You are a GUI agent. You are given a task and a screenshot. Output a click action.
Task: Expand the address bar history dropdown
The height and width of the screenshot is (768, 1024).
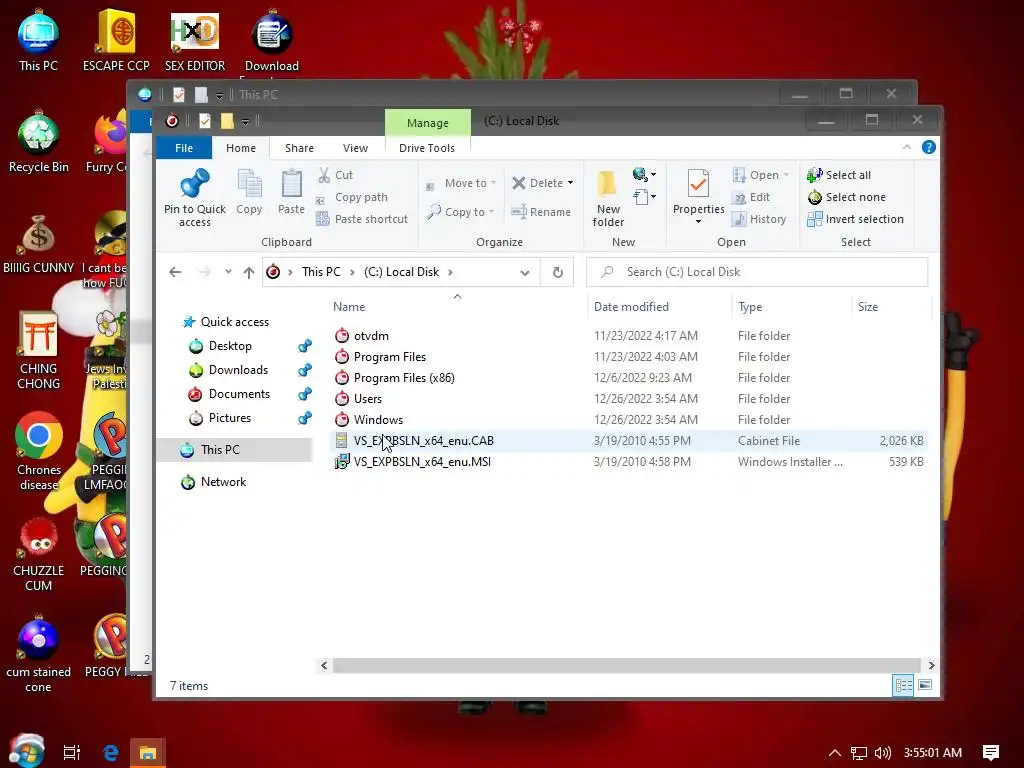coord(524,272)
